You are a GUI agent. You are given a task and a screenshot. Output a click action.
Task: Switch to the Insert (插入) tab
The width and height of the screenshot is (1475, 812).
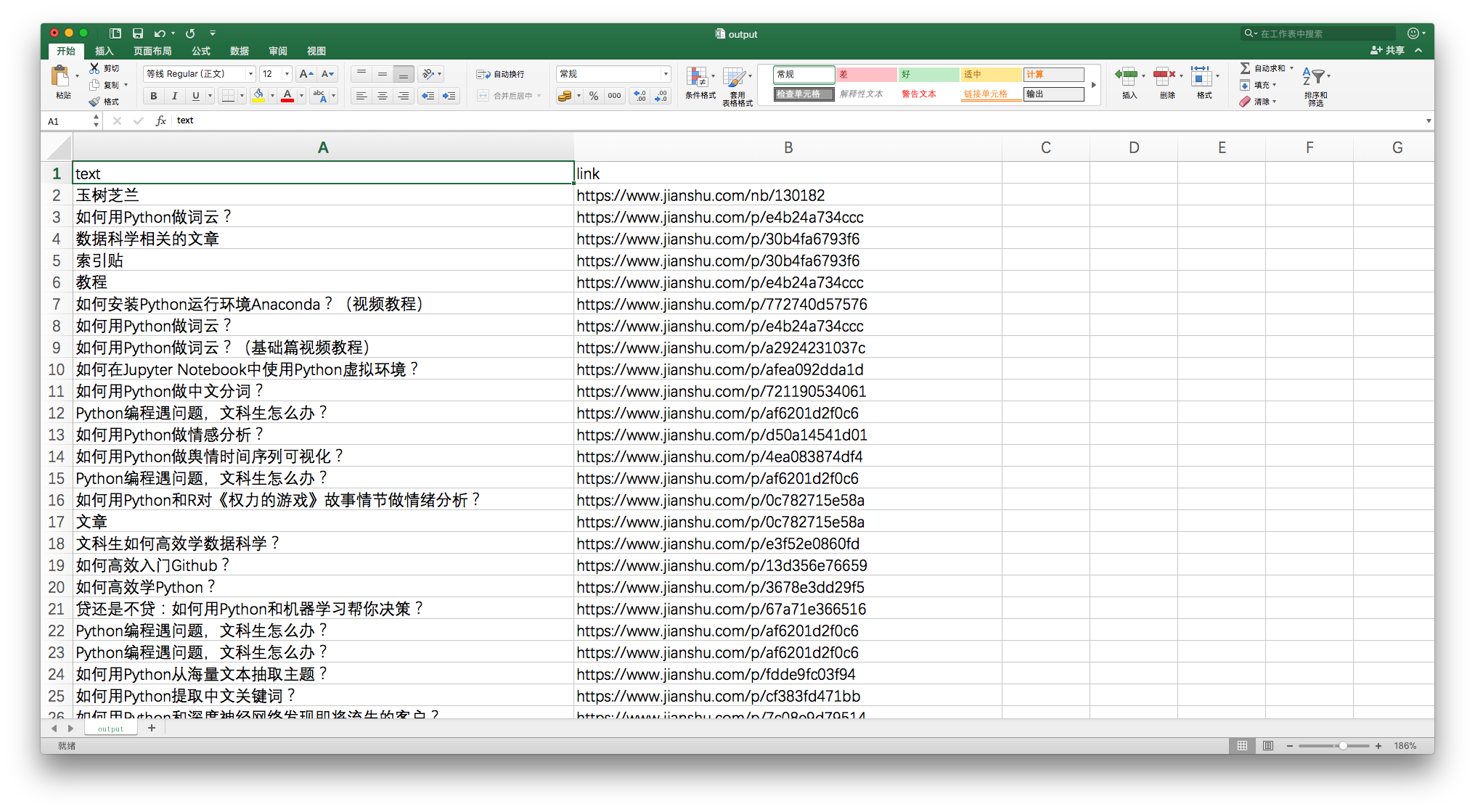pos(105,51)
